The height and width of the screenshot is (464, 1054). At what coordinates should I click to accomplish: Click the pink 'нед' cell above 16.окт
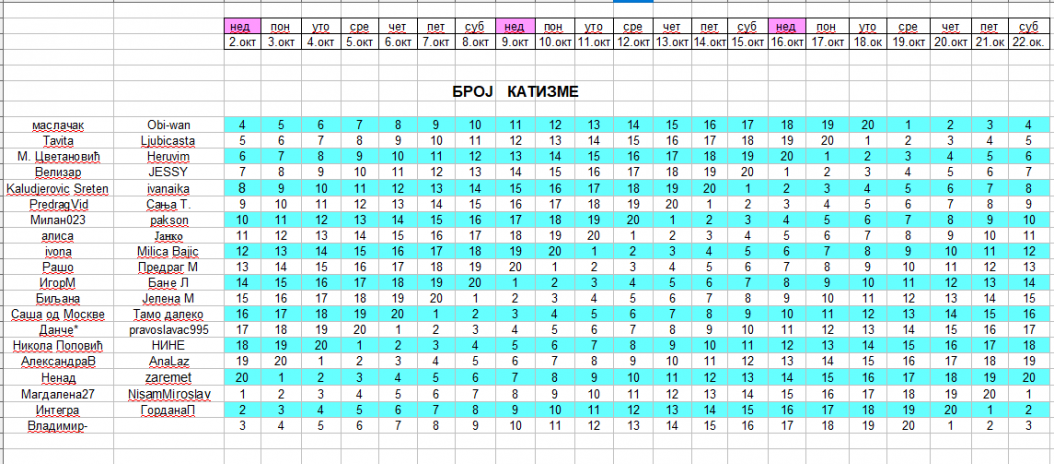pos(786,27)
